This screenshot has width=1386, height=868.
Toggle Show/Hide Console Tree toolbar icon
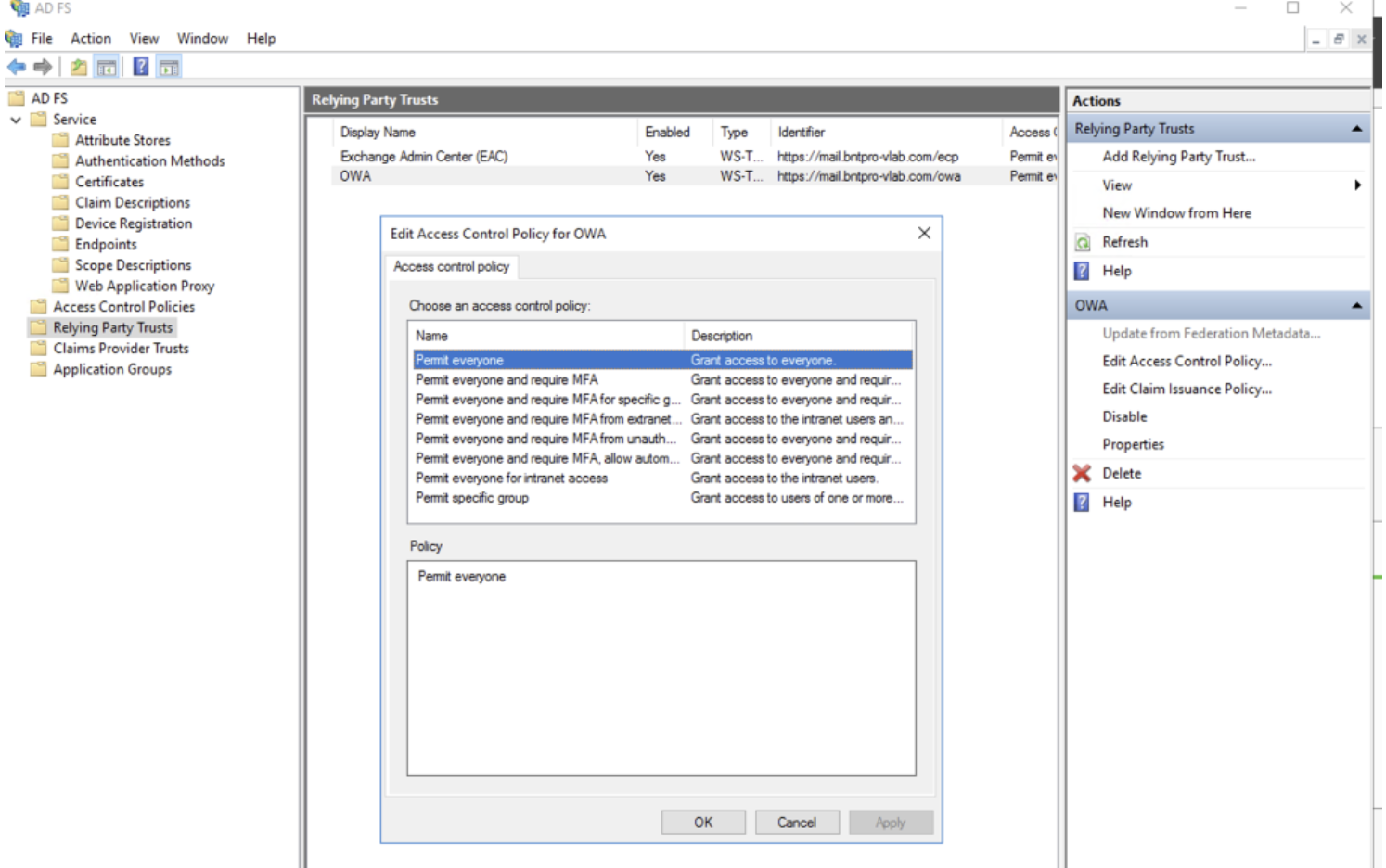point(107,67)
